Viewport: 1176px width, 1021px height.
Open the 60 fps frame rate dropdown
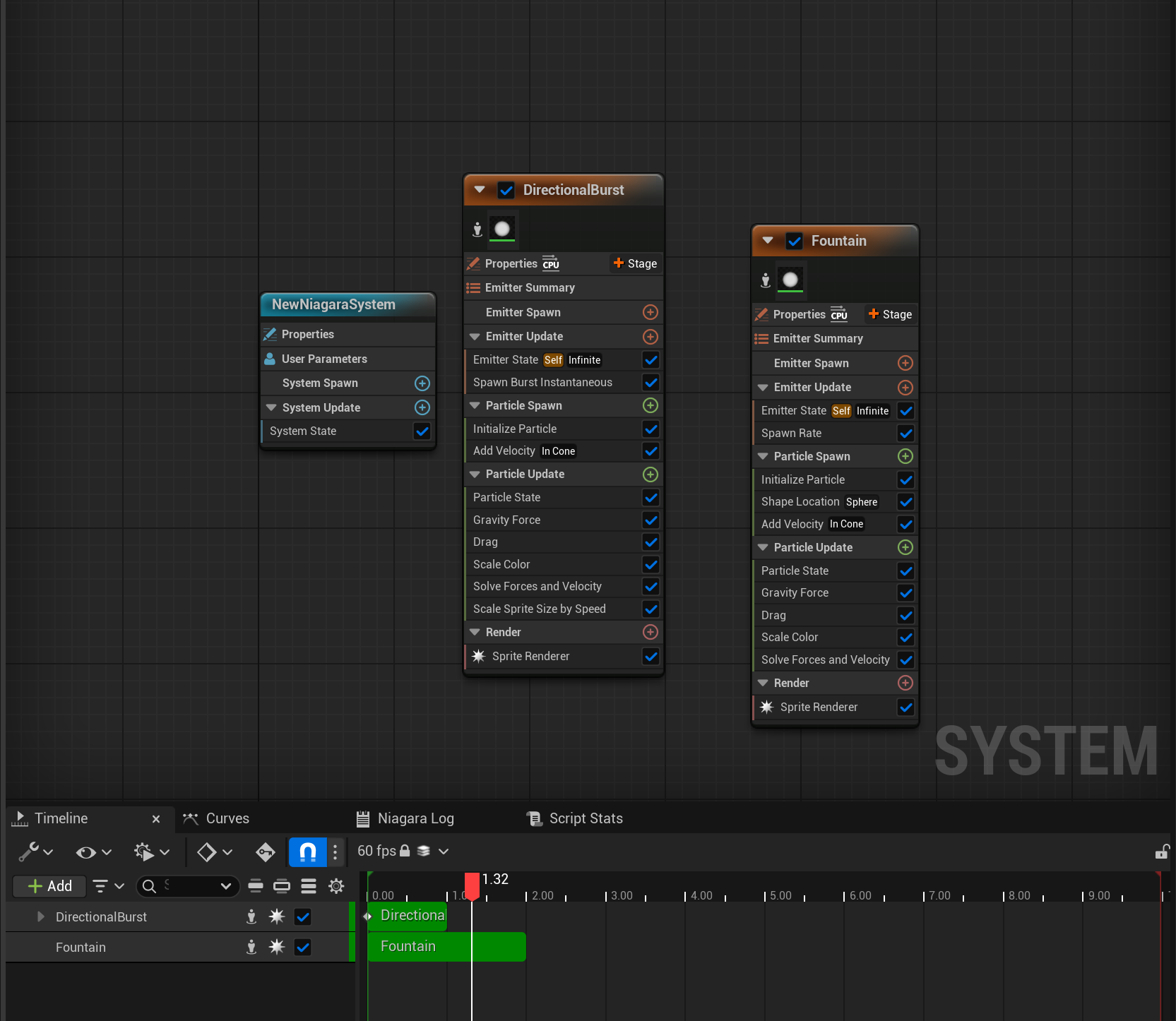point(403,852)
